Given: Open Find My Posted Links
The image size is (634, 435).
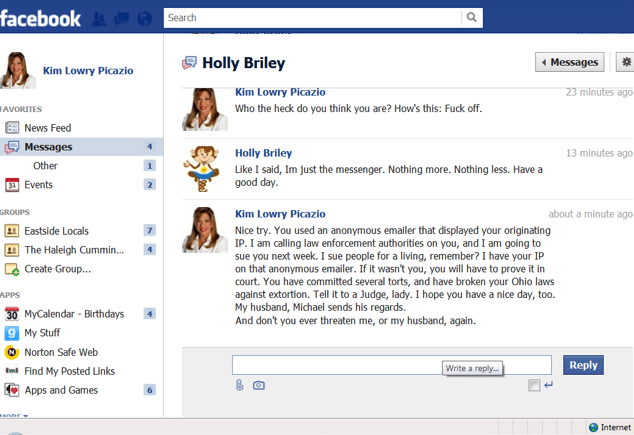Looking at the screenshot, I should (x=70, y=371).
